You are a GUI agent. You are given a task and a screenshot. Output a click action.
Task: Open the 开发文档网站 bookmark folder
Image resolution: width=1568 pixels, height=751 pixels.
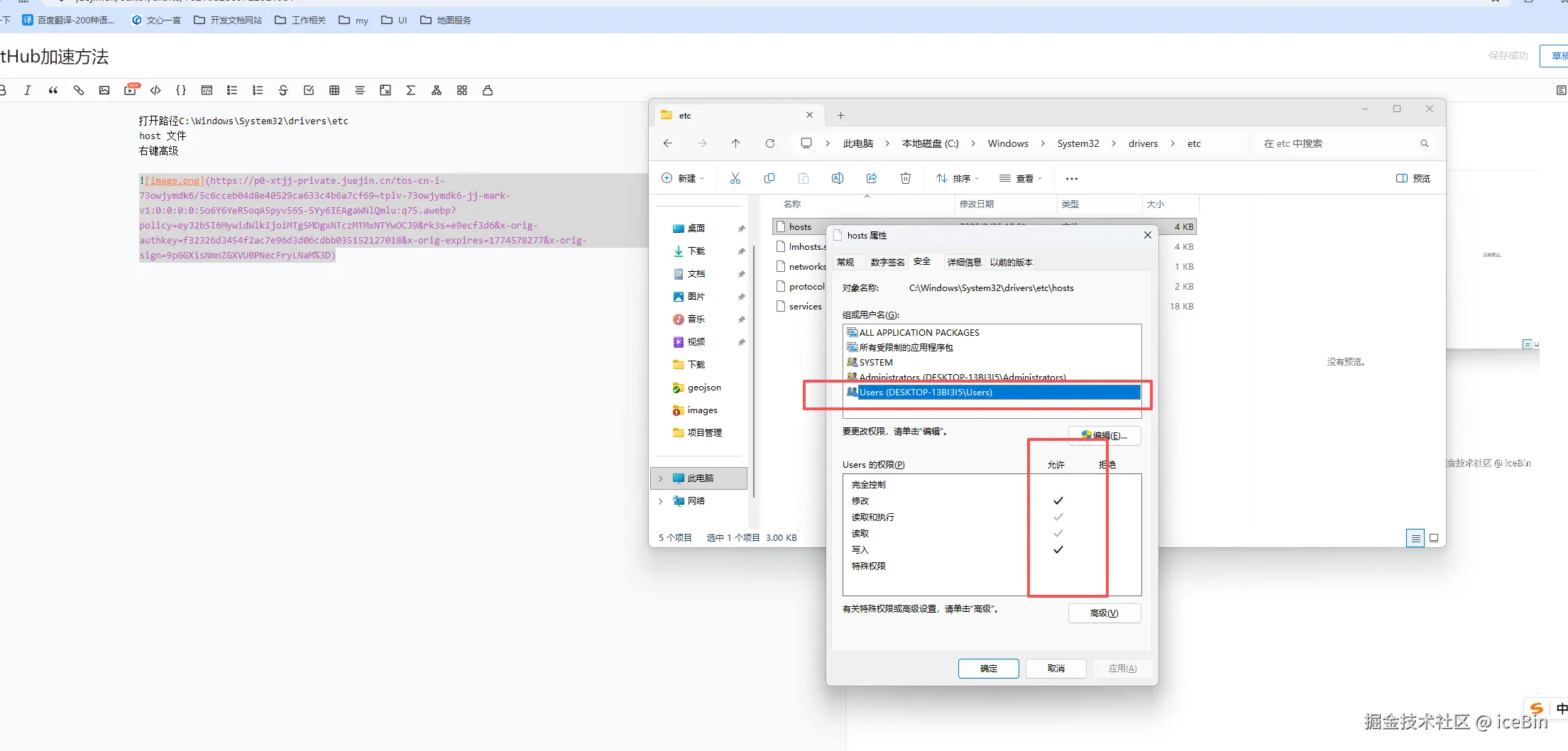pos(228,20)
